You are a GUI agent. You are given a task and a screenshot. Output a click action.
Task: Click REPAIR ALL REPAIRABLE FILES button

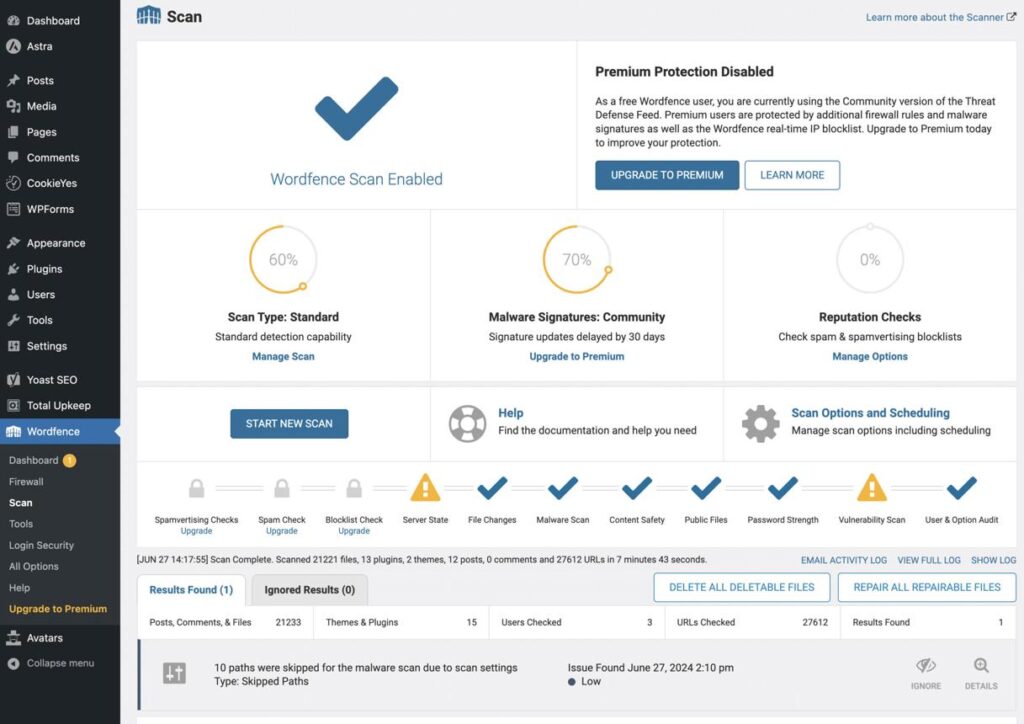[x=927, y=587]
